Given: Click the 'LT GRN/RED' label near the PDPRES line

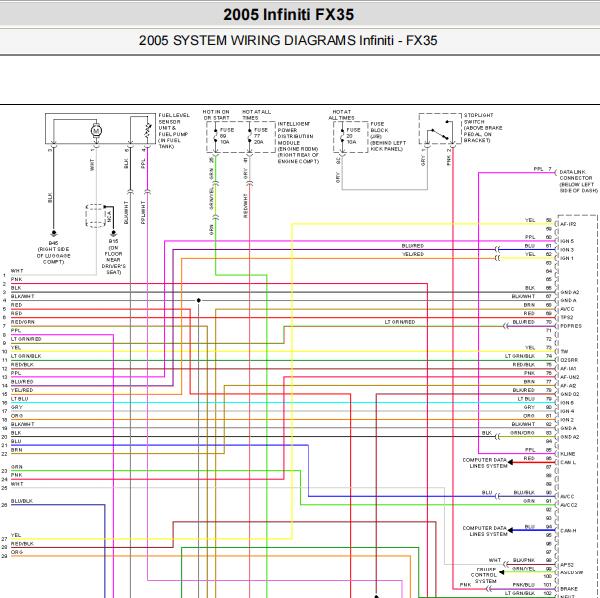Looking at the screenshot, I should pos(400,322).
